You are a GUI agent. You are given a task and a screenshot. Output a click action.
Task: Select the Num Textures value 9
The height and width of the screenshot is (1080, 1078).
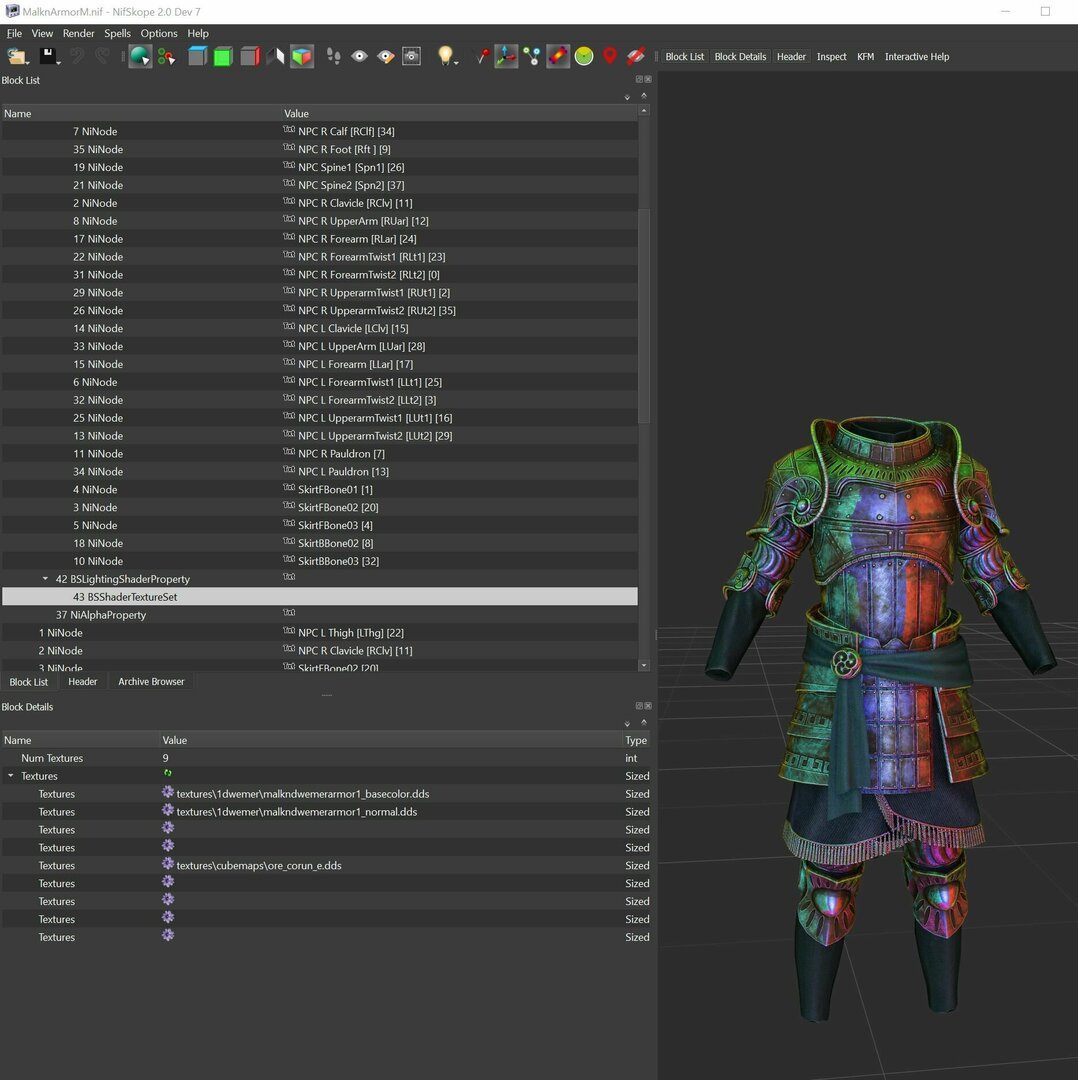(165, 758)
